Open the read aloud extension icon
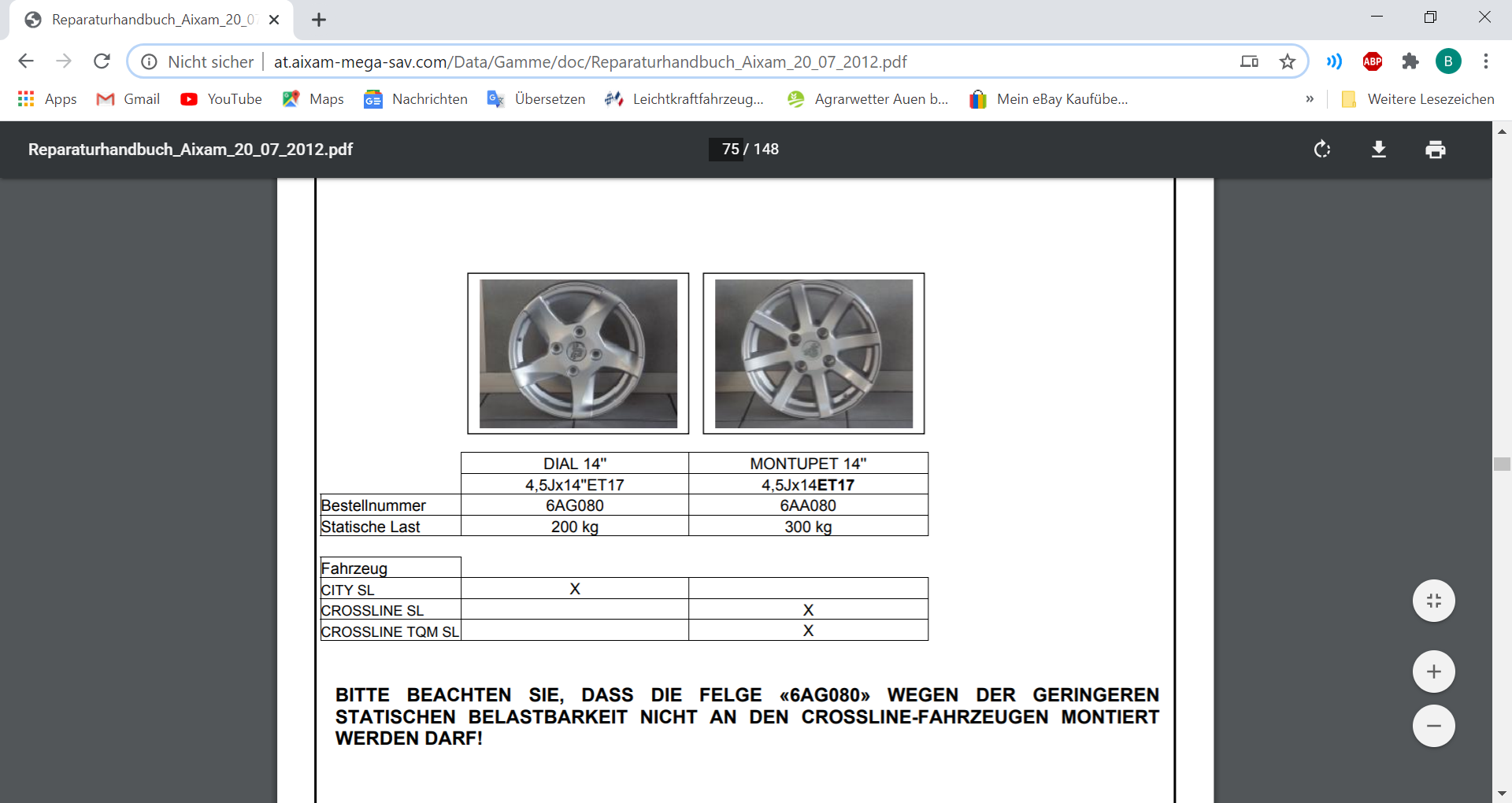Screen dimensions: 1512x803 (x=1334, y=61)
